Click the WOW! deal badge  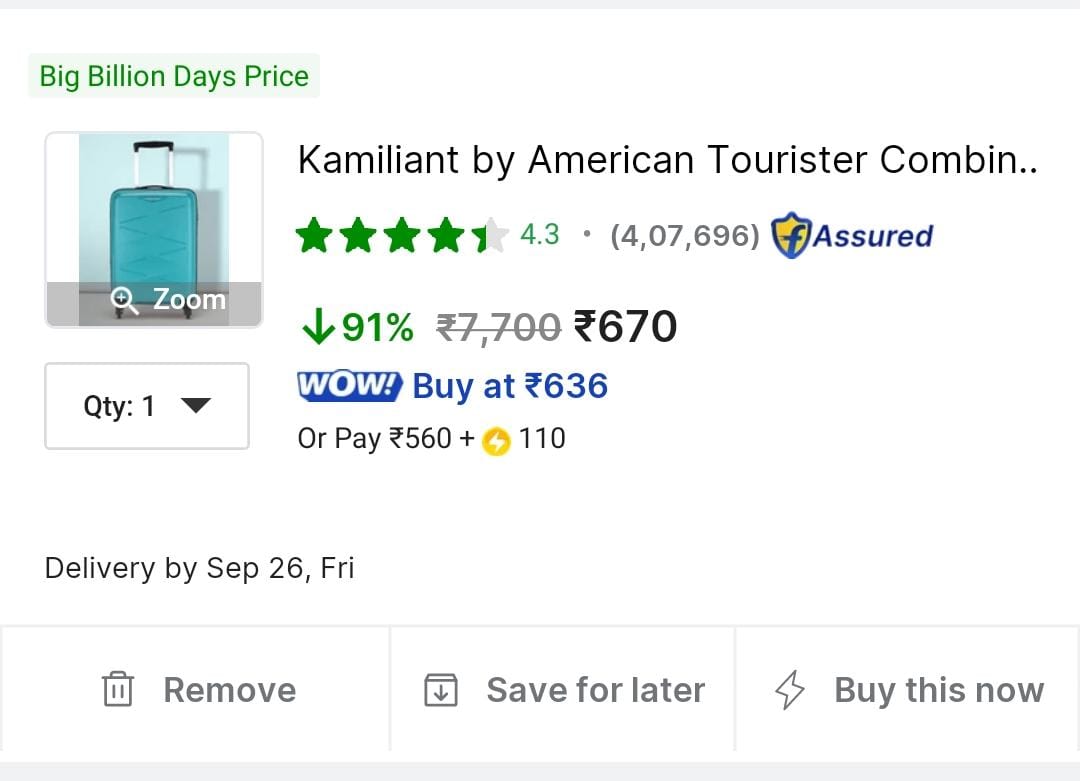click(x=350, y=386)
